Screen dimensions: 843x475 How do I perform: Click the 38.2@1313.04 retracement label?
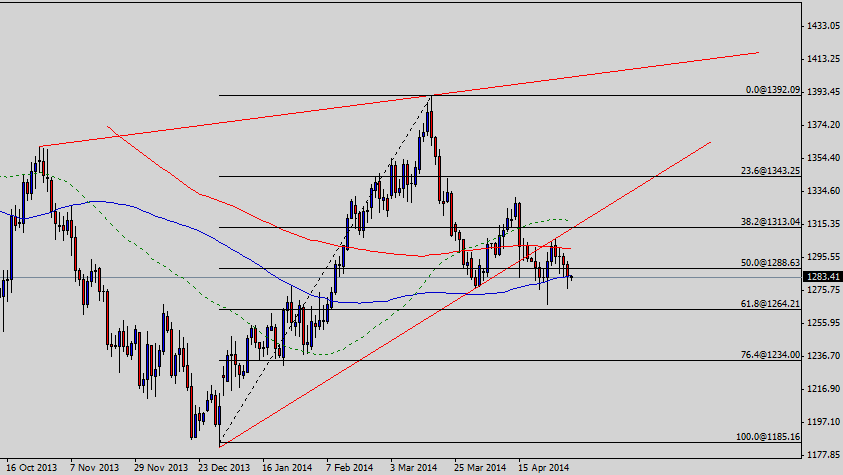point(771,221)
